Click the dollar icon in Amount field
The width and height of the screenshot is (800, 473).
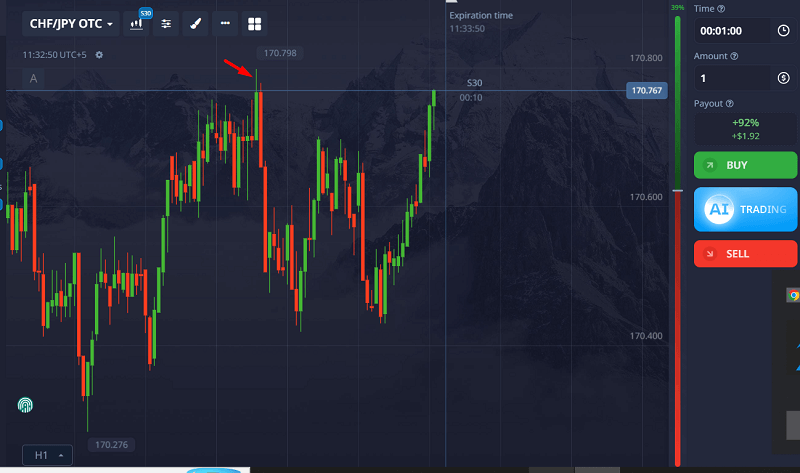(782, 78)
